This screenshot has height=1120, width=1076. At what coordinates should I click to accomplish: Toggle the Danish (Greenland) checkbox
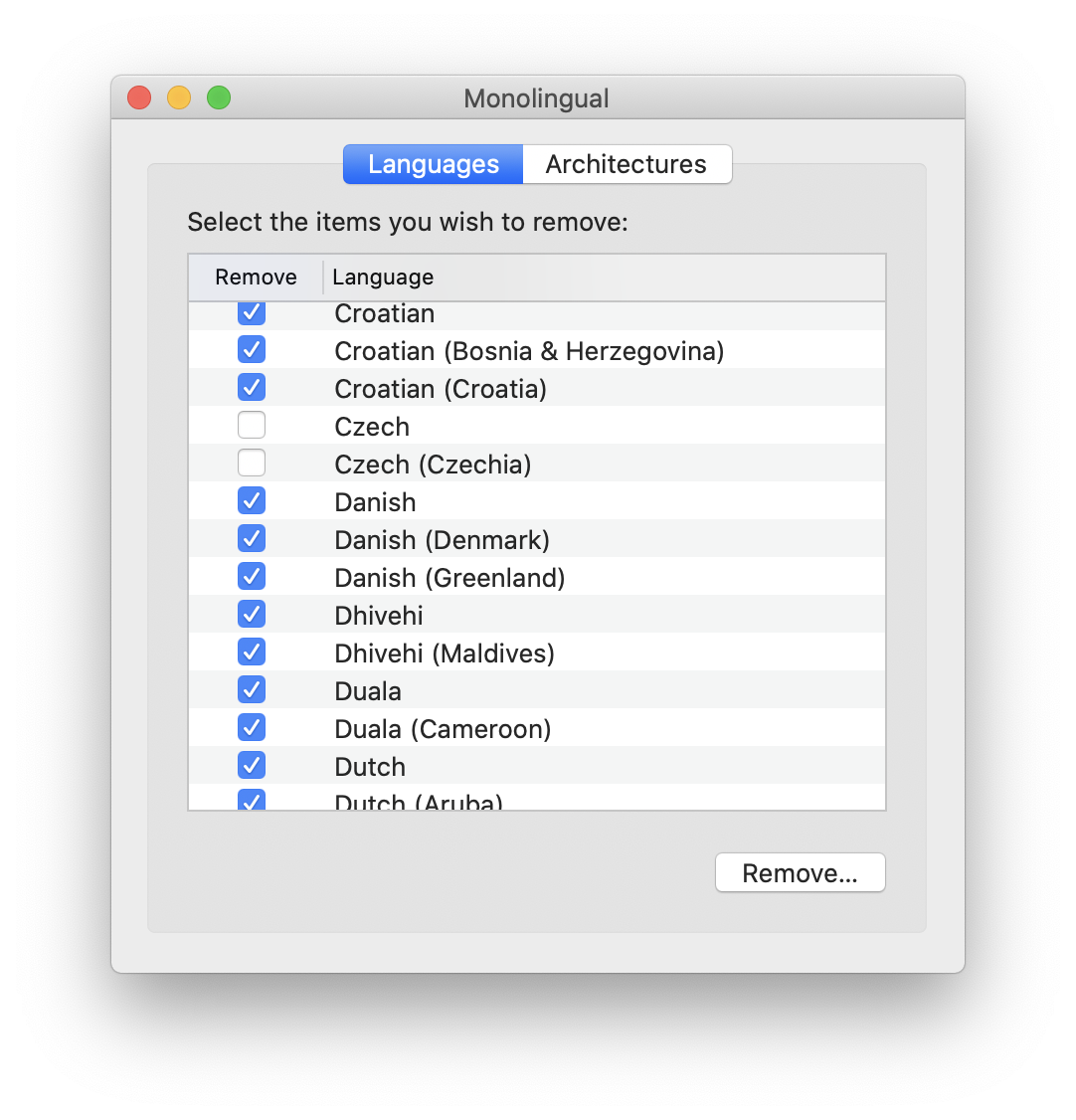[x=252, y=577]
